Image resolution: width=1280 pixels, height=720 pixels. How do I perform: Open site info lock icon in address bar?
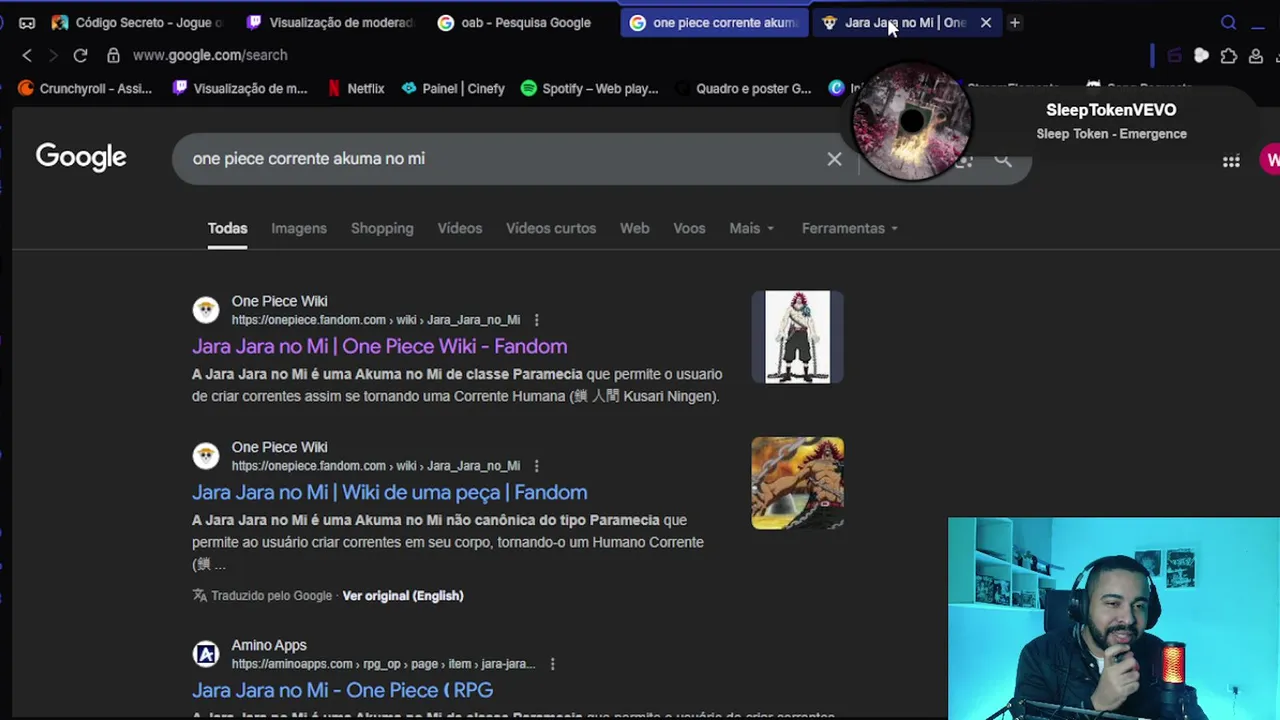113,55
